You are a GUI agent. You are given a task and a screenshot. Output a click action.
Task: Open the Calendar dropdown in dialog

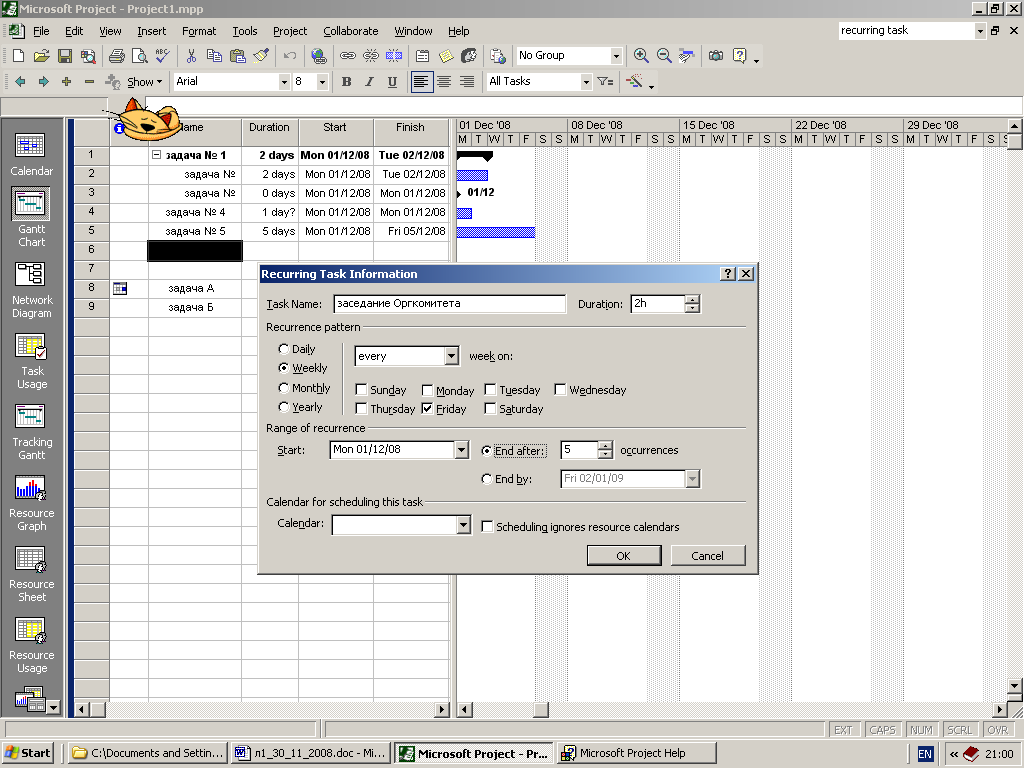click(x=462, y=525)
